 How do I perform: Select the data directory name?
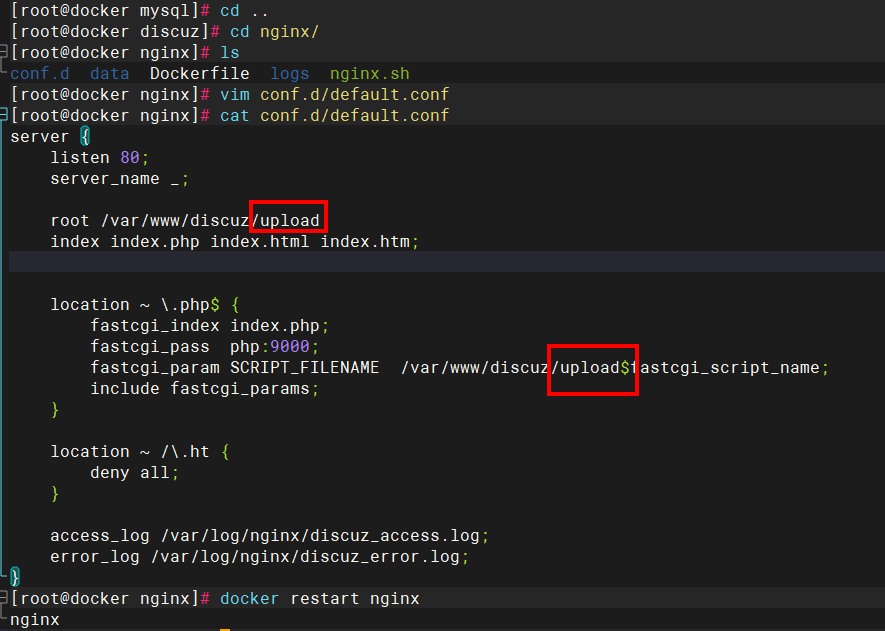coord(109,73)
